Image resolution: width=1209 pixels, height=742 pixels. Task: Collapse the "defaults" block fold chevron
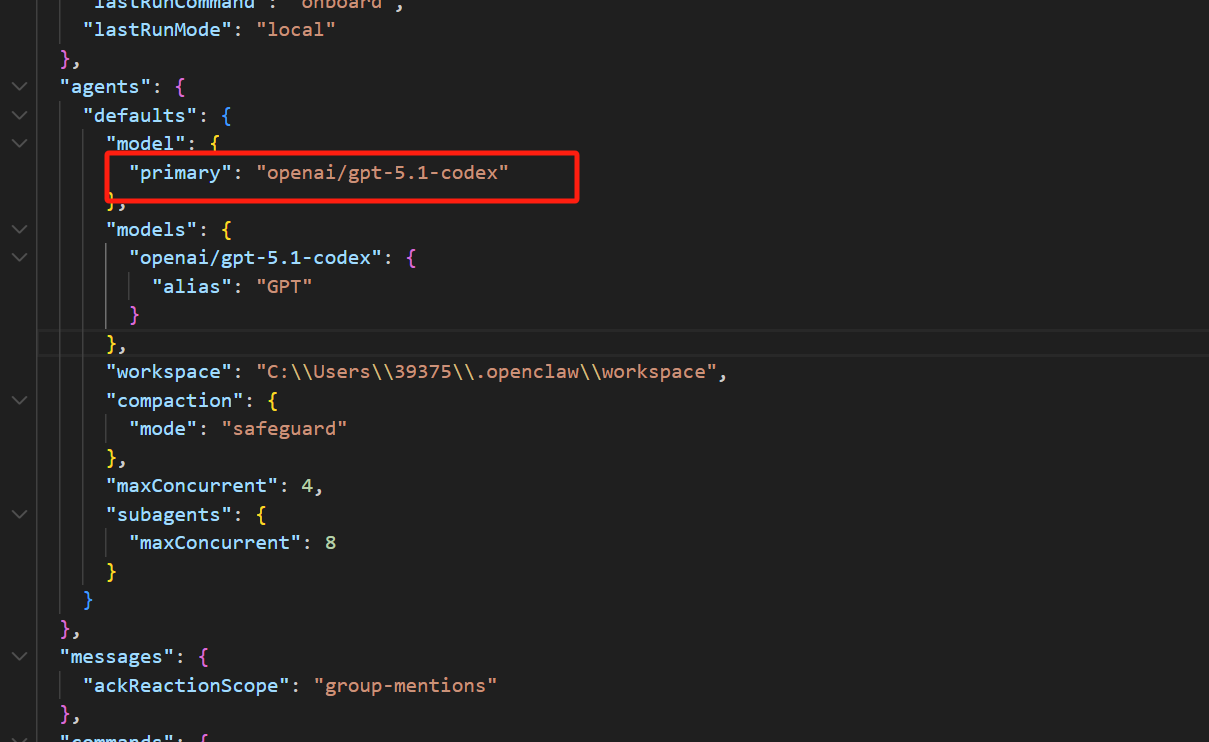pos(20,115)
